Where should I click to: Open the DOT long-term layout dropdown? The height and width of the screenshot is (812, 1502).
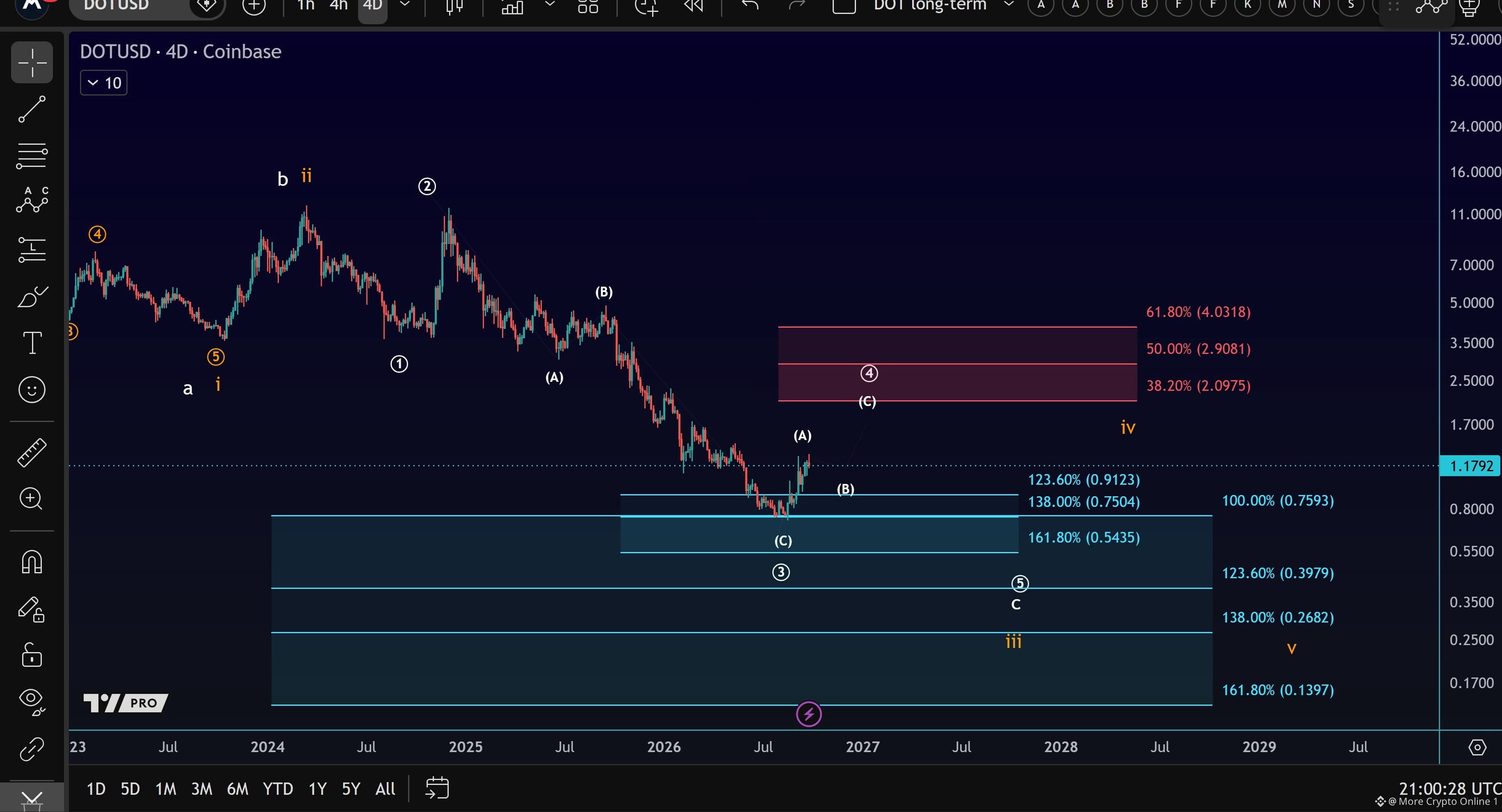(x=1009, y=5)
